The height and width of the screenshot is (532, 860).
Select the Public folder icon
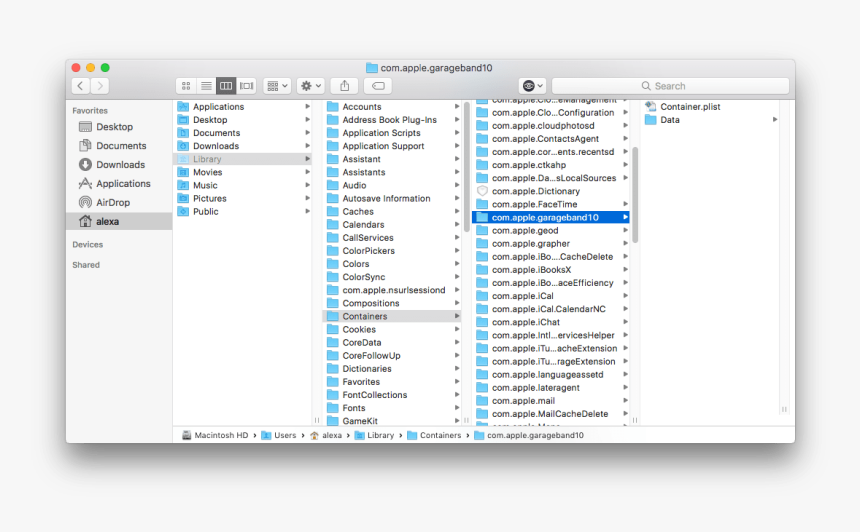(x=183, y=212)
